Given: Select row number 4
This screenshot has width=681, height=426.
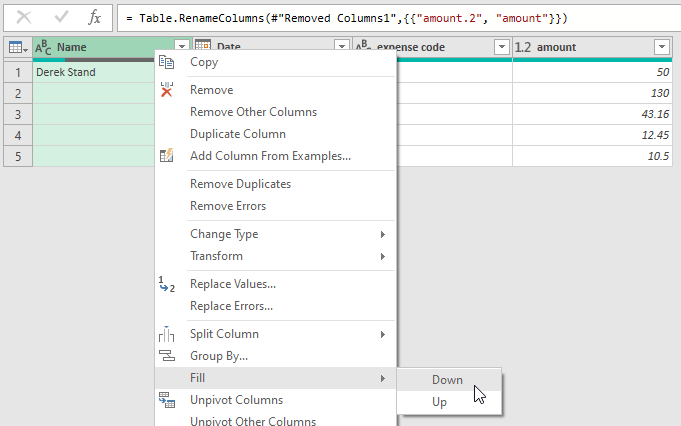Looking at the screenshot, I should [x=18, y=135].
